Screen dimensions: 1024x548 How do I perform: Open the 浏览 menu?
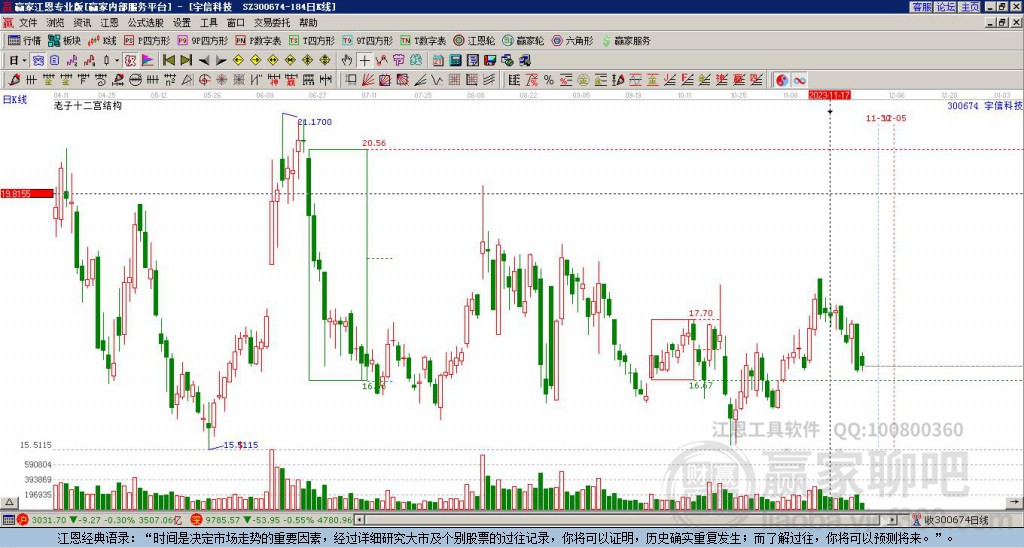click(x=56, y=23)
